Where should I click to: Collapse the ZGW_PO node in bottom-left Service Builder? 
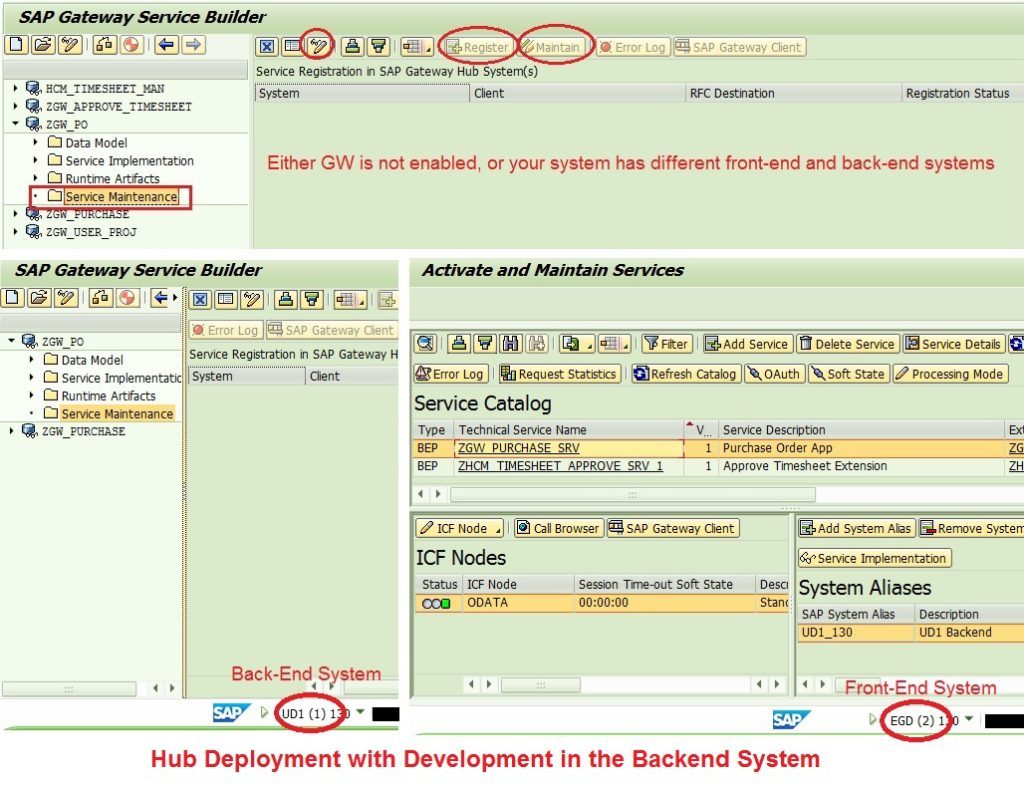11,340
